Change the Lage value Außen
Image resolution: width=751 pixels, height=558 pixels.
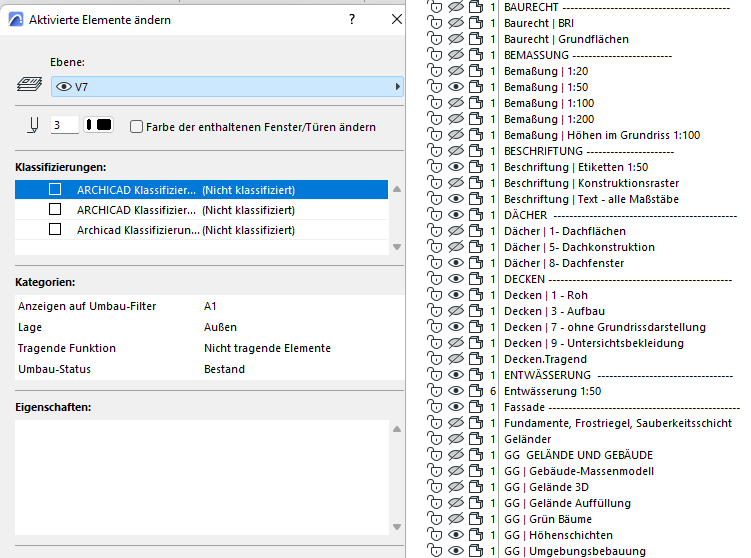(x=220, y=327)
